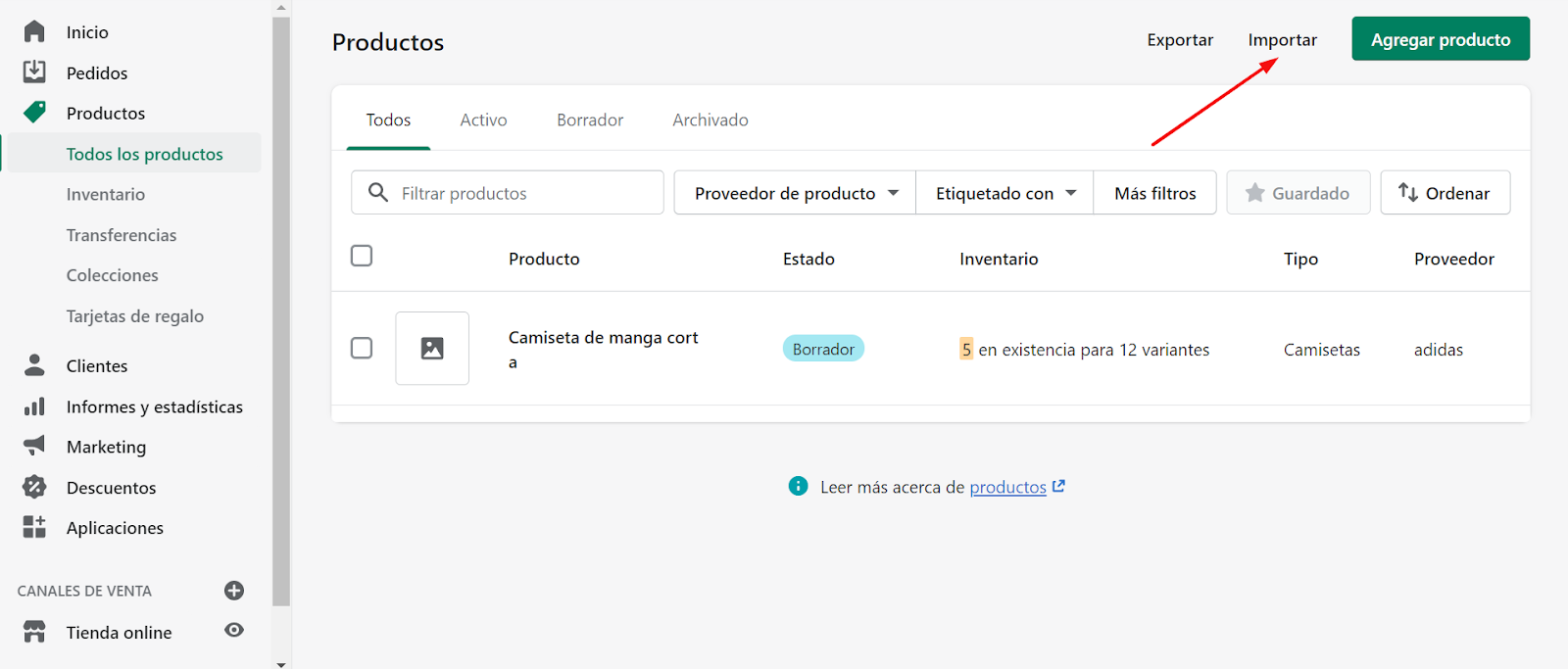Go to Pedidos in sidebar
Image resolution: width=1568 pixels, height=669 pixels.
[x=97, y=72]
